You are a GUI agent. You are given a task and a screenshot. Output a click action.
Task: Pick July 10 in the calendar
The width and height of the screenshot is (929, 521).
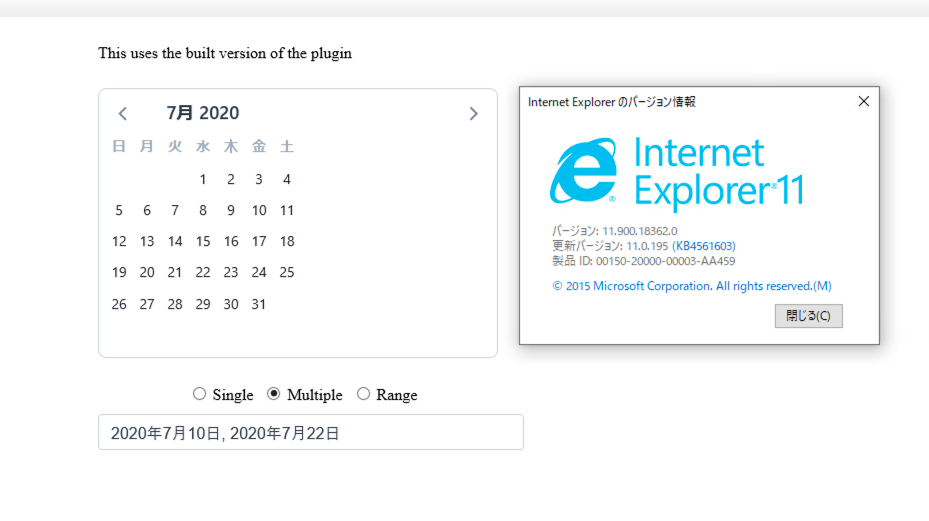(x=259, y=210)
